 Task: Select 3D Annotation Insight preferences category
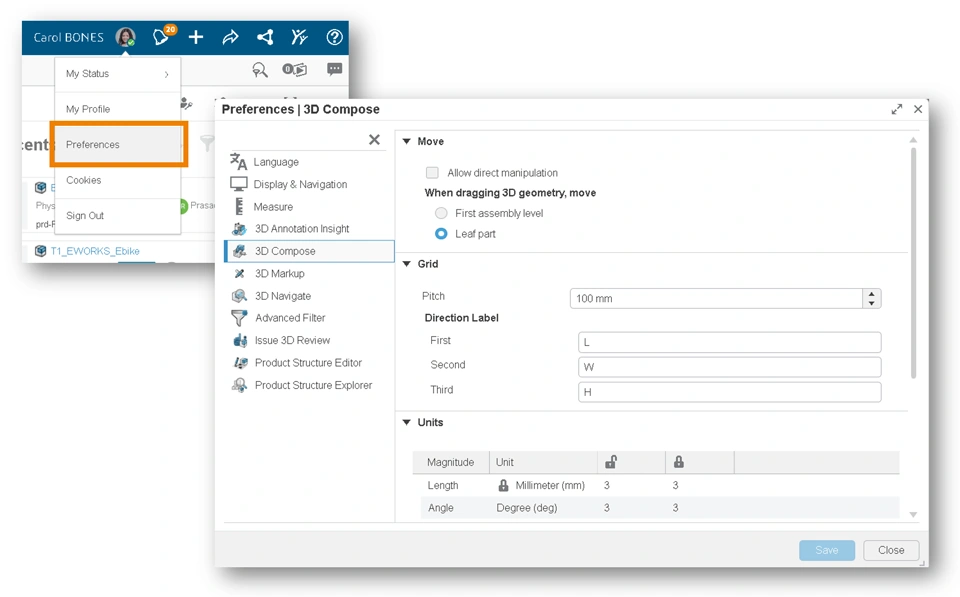point(310,229)
